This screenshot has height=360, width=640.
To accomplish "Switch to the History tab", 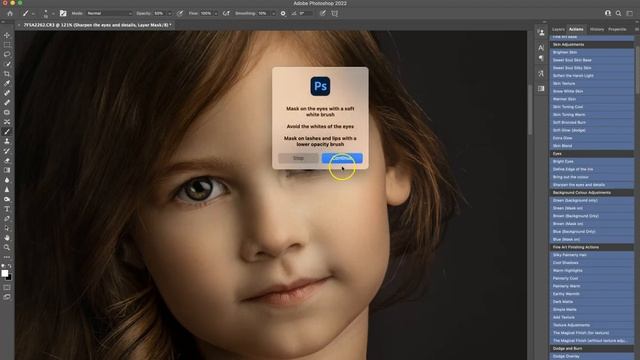I will (x=596, y=29).
